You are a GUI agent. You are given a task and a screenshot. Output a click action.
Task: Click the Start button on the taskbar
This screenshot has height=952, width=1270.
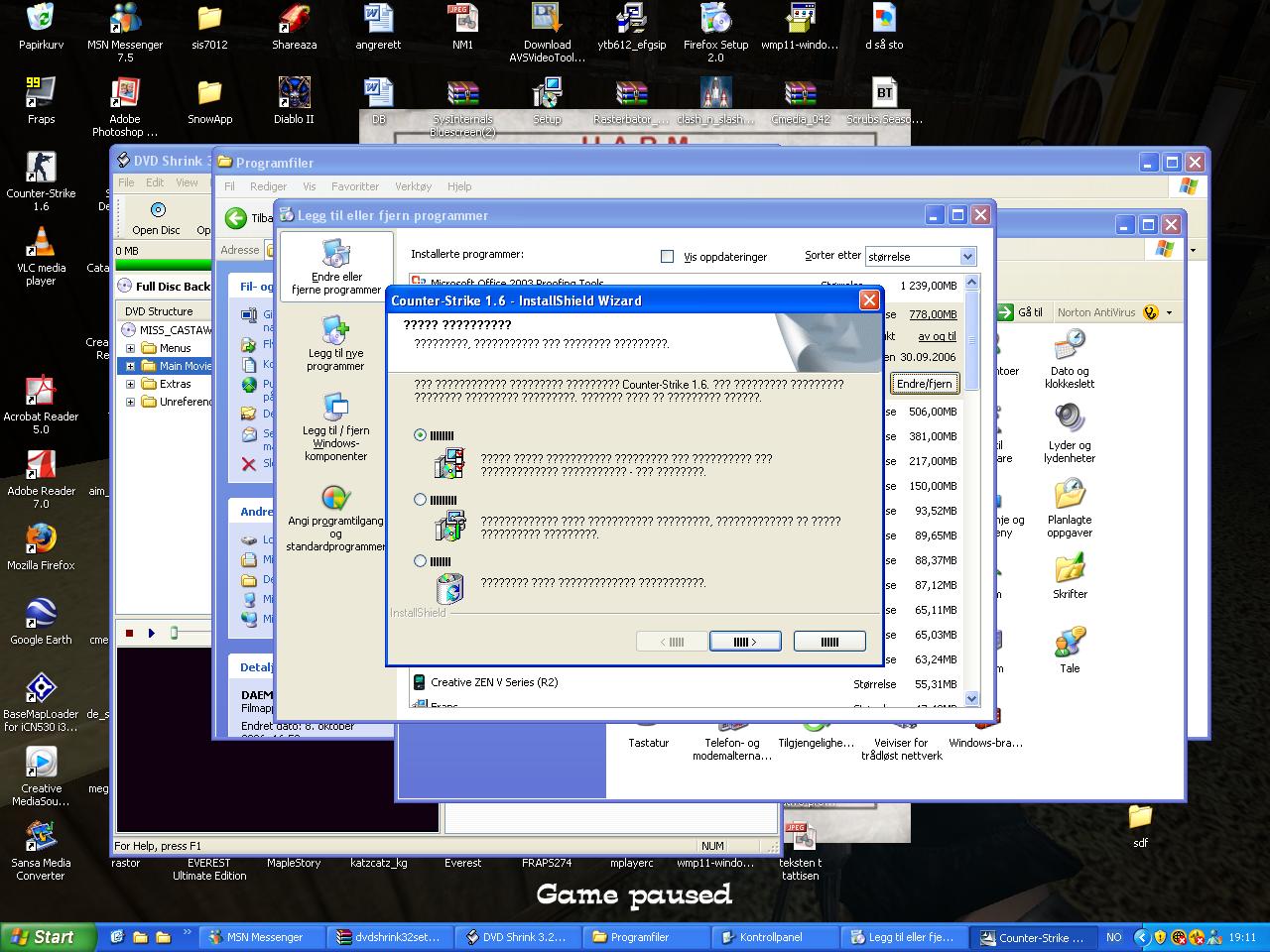pyautogui.click(x=50, y=937)
